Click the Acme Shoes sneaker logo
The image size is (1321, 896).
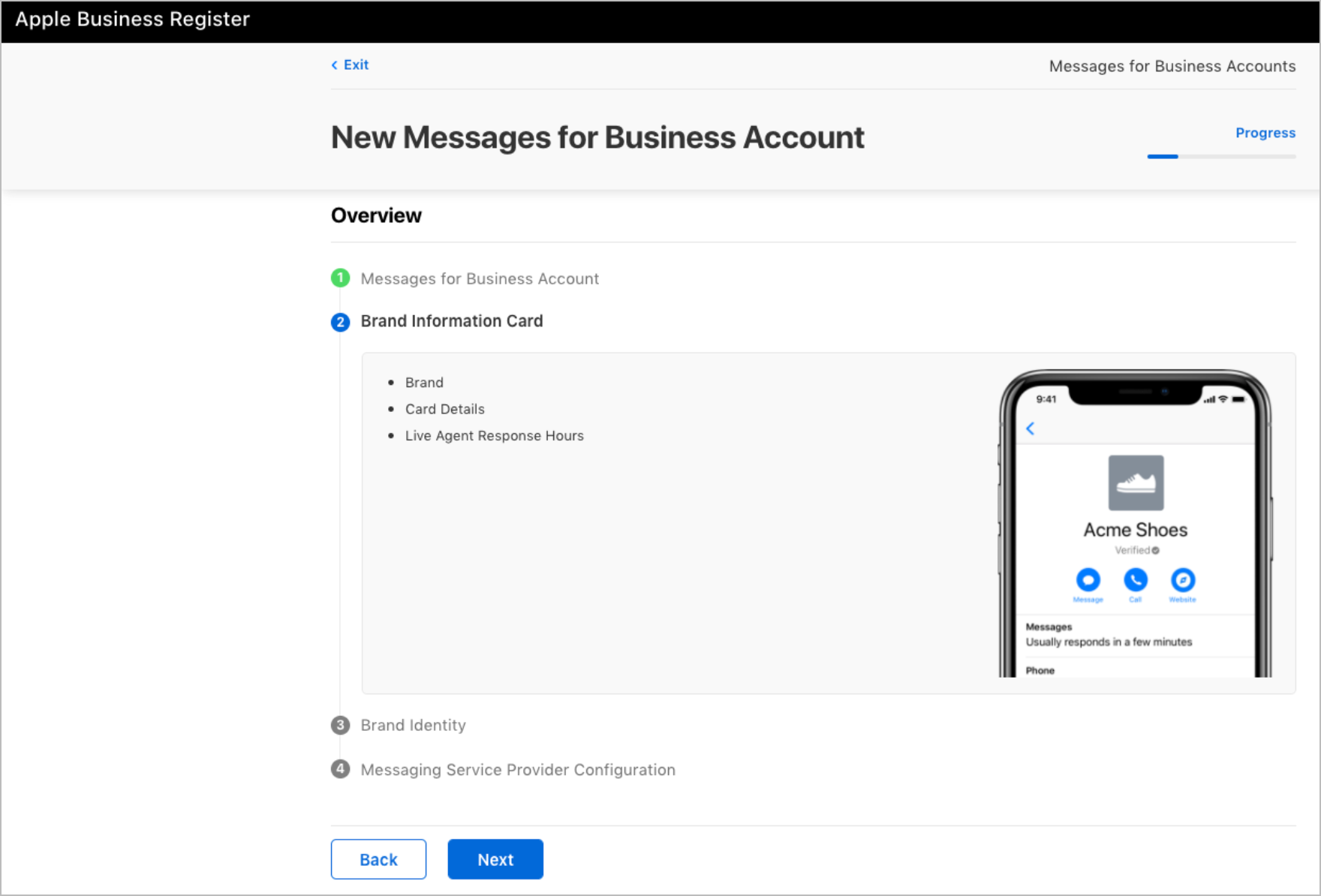pos(1136,483)
